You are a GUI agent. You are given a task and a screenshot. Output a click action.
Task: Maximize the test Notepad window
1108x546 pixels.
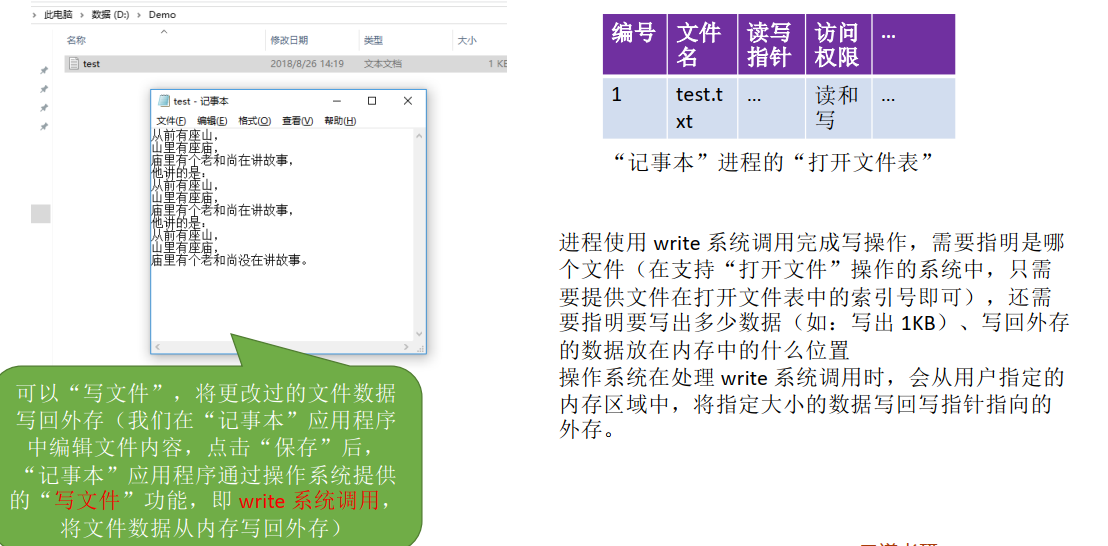click(x=372, y=101)
